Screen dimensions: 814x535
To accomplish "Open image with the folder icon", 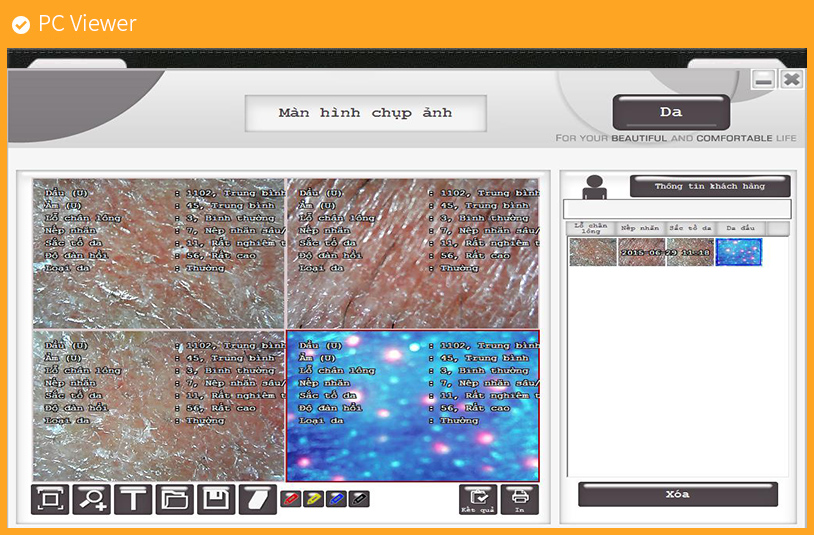I will click(x=174, y=499).
